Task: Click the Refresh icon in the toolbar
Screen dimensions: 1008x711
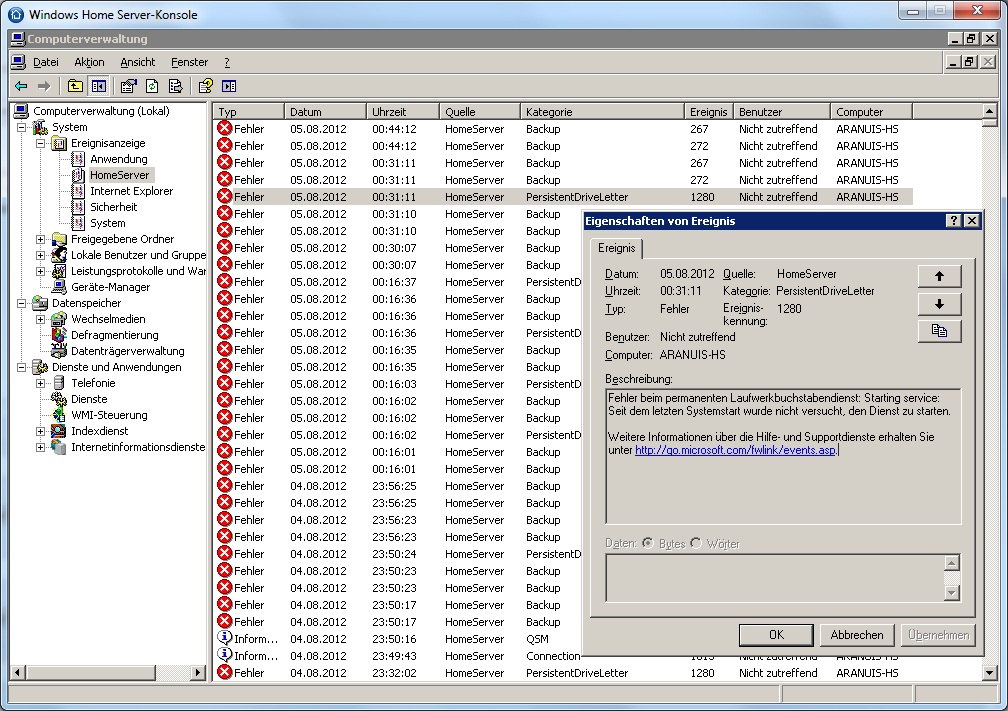Action: (152, 86)
